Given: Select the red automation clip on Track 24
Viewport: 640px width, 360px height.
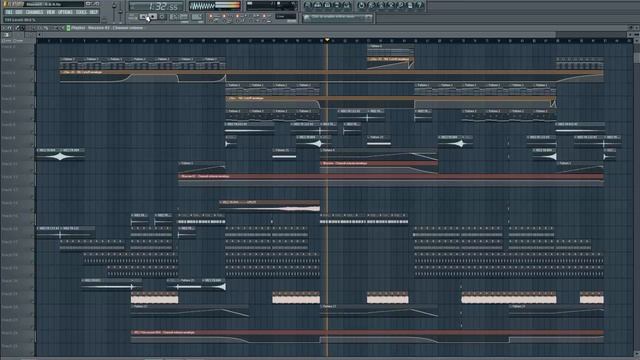Looking at the screenshot, I should 367,336.
